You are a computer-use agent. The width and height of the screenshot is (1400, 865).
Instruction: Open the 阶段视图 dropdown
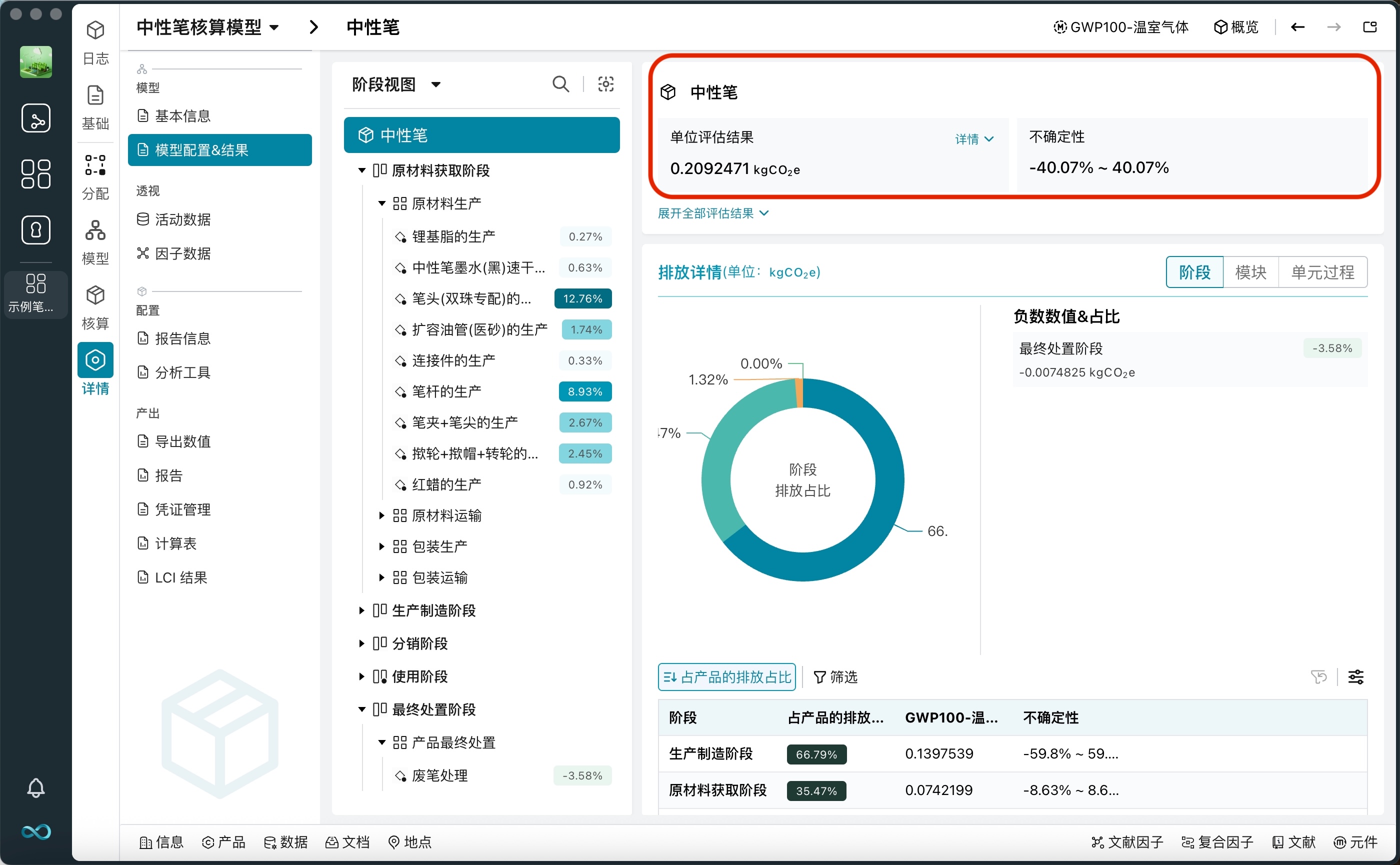tap(395, 83)
